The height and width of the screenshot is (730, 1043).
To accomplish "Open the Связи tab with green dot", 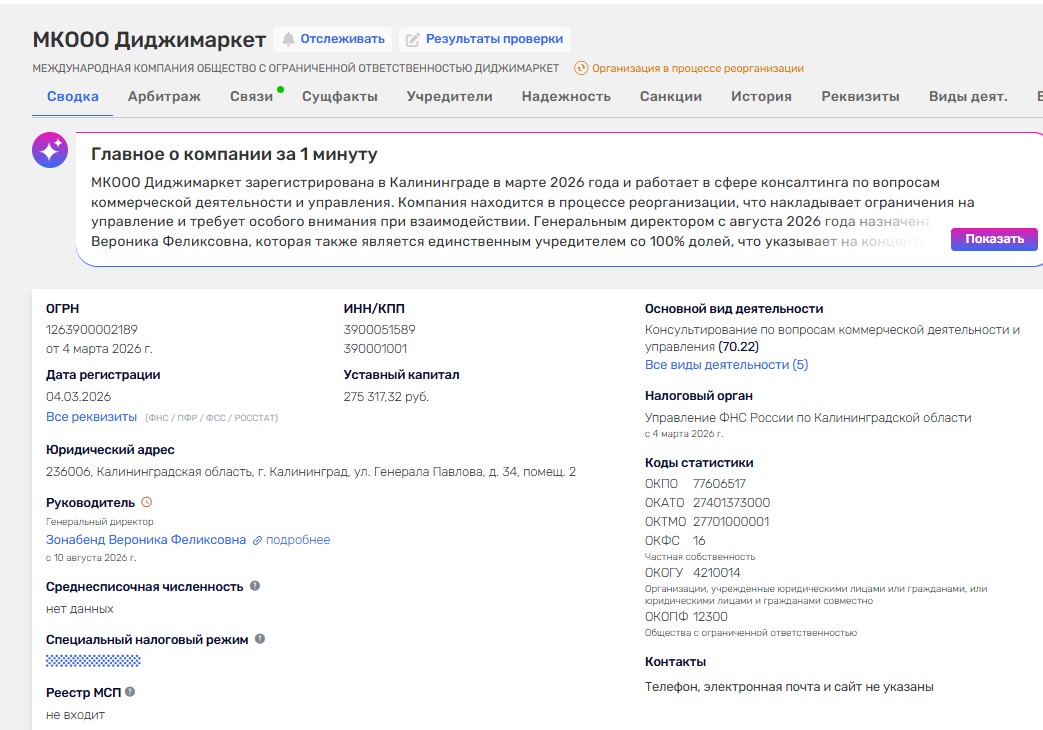I will click(x=251, y=96).
